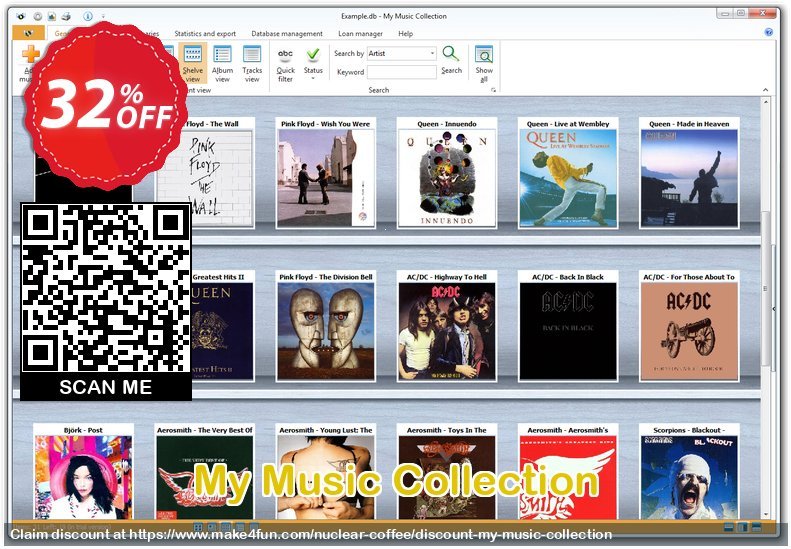This screenshot has height=549, width=791.
Task: Click the 'Aerosmith - Aerosmith's' title
Action: (x=568, y=430)
